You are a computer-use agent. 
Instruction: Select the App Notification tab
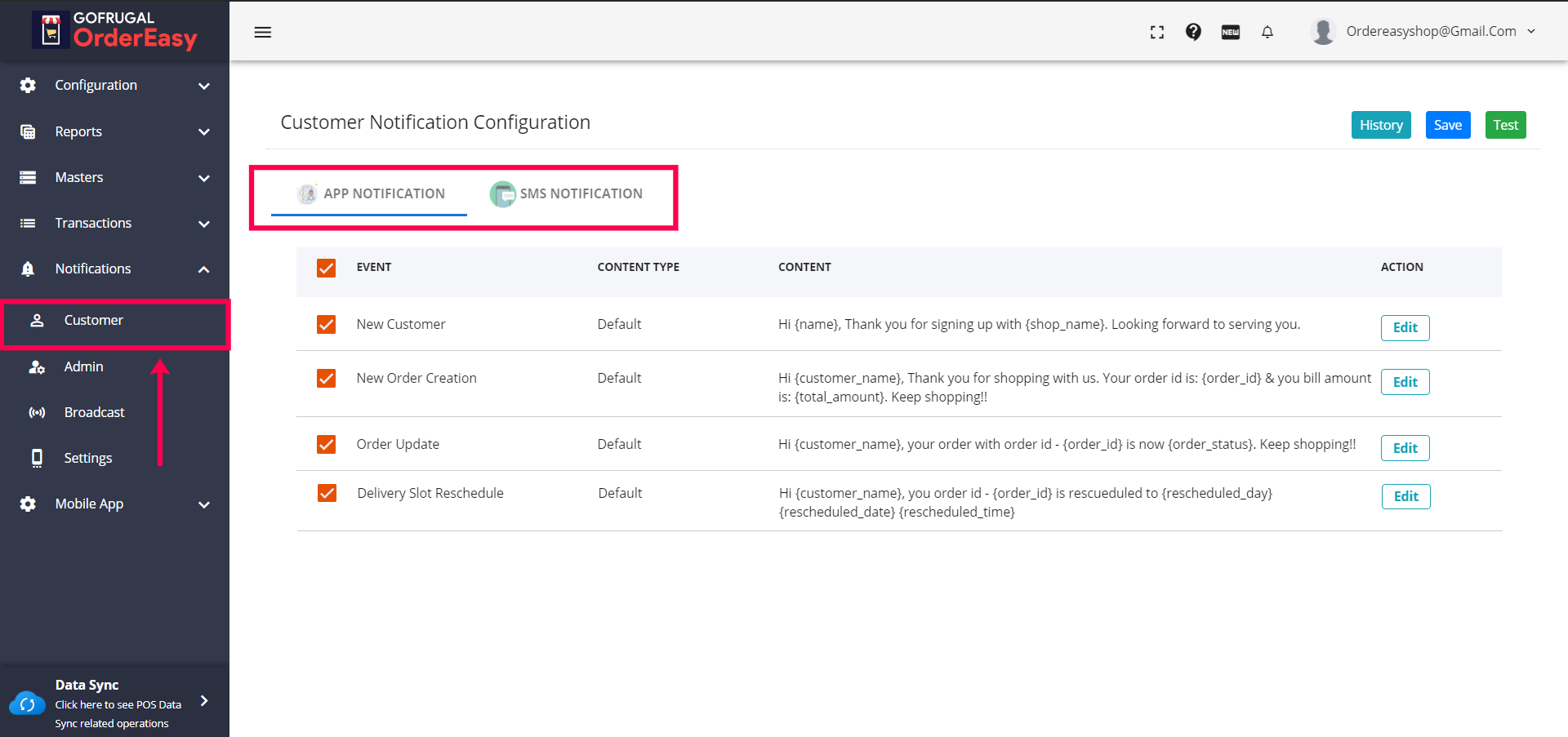tap(370, 194)
